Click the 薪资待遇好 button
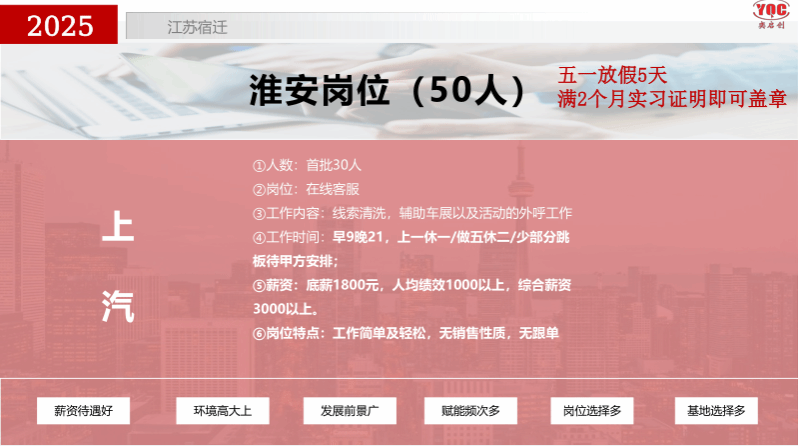Viewport: 798px width, 446px height. pos(83,410)
